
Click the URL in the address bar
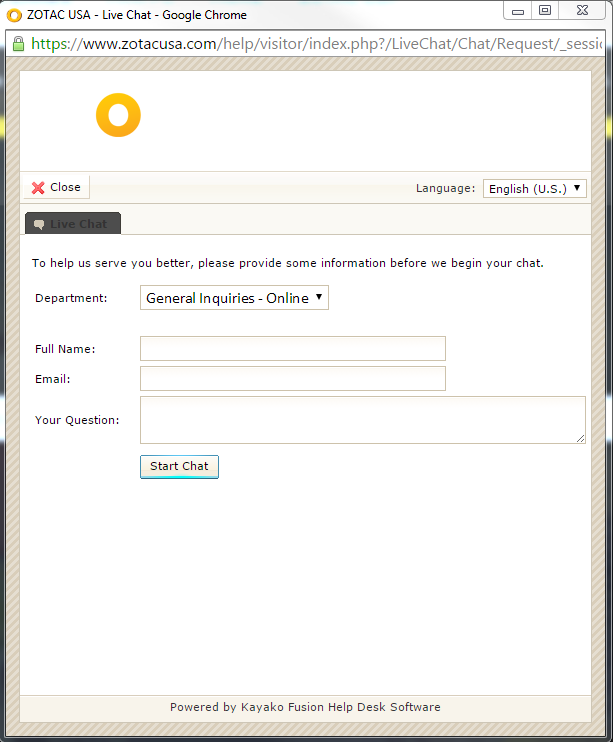[x=316, y=44]
